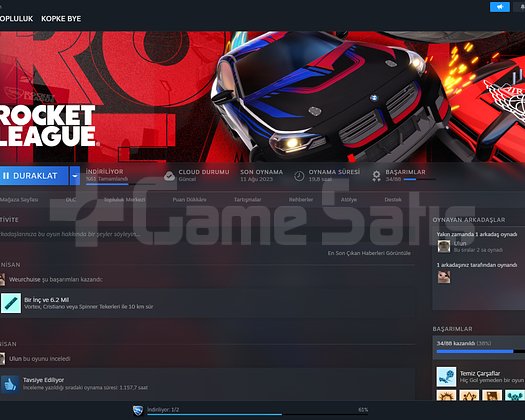Viewport: 525px width, 420px height.
Task: Click the second friend avatar in friends panel
Action: (x=444, y=277)
